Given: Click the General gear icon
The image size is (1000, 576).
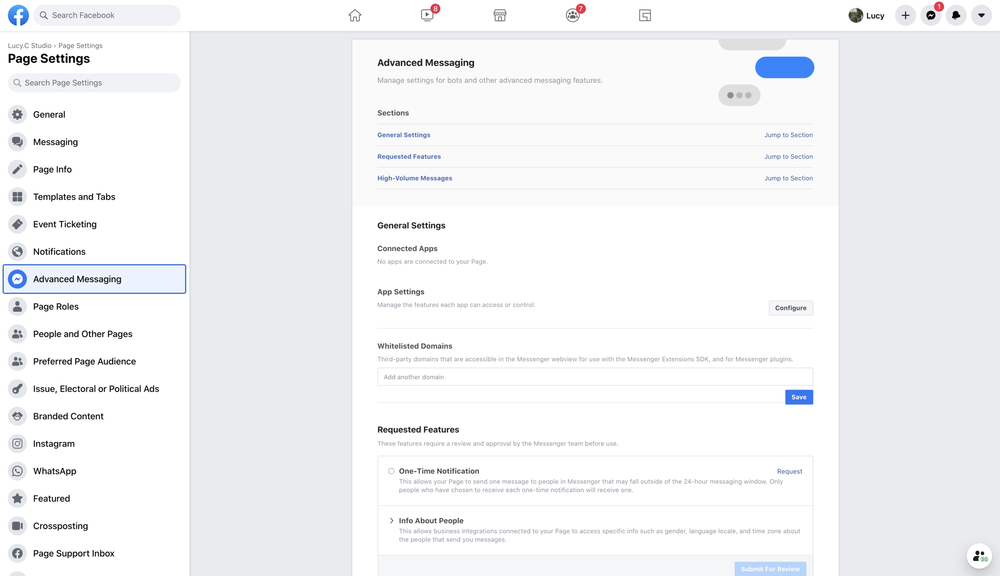Looking at the screenshot, I should (x=17, y=114).
